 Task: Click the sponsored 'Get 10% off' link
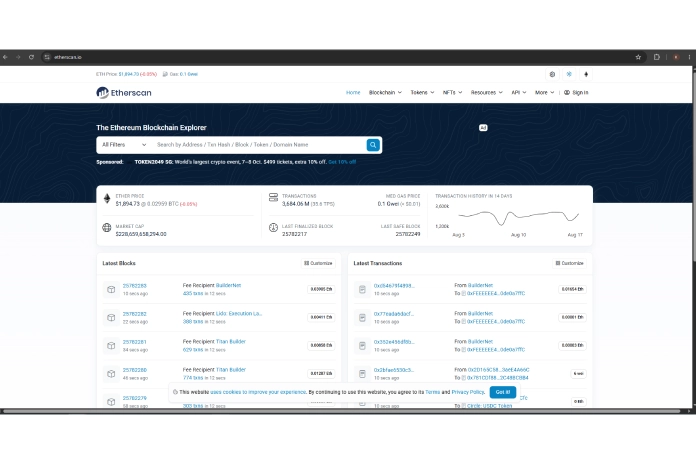pyautogui.click(x=342, y=162)
